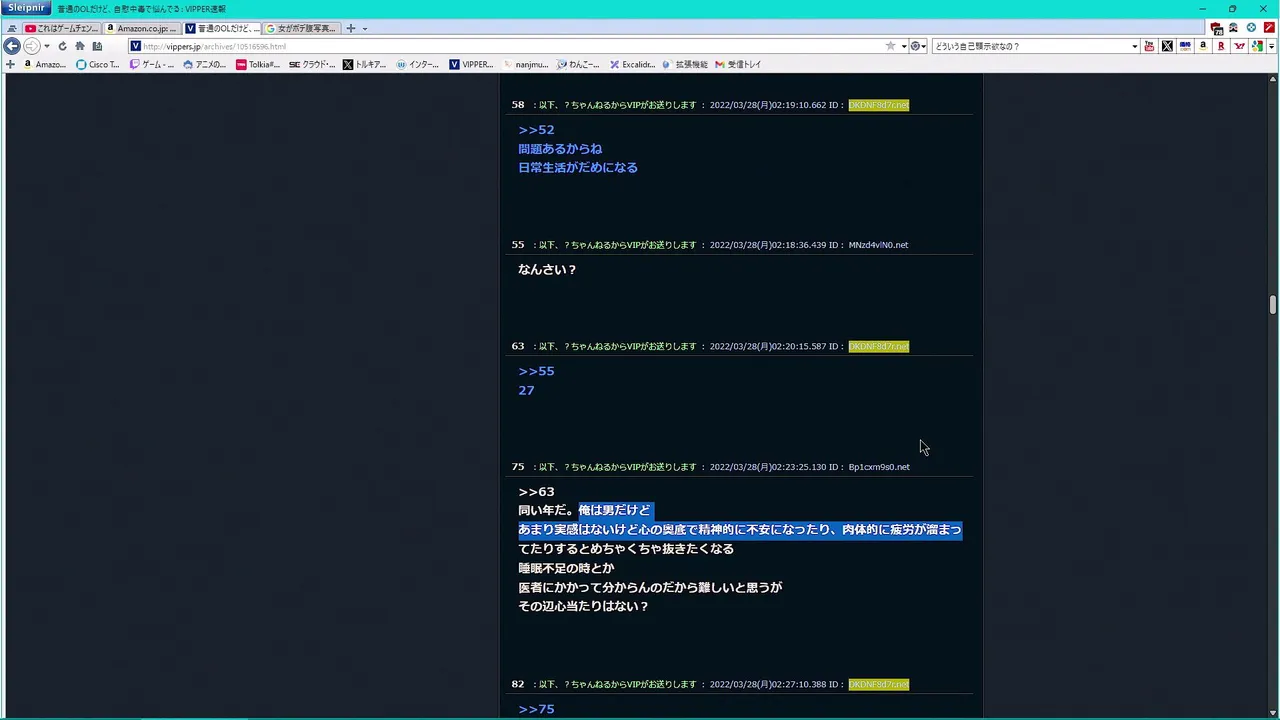Viewport: 1280px width, 720px height.
Task: Open アニメの... bookmark
Action: pos(205,64)
